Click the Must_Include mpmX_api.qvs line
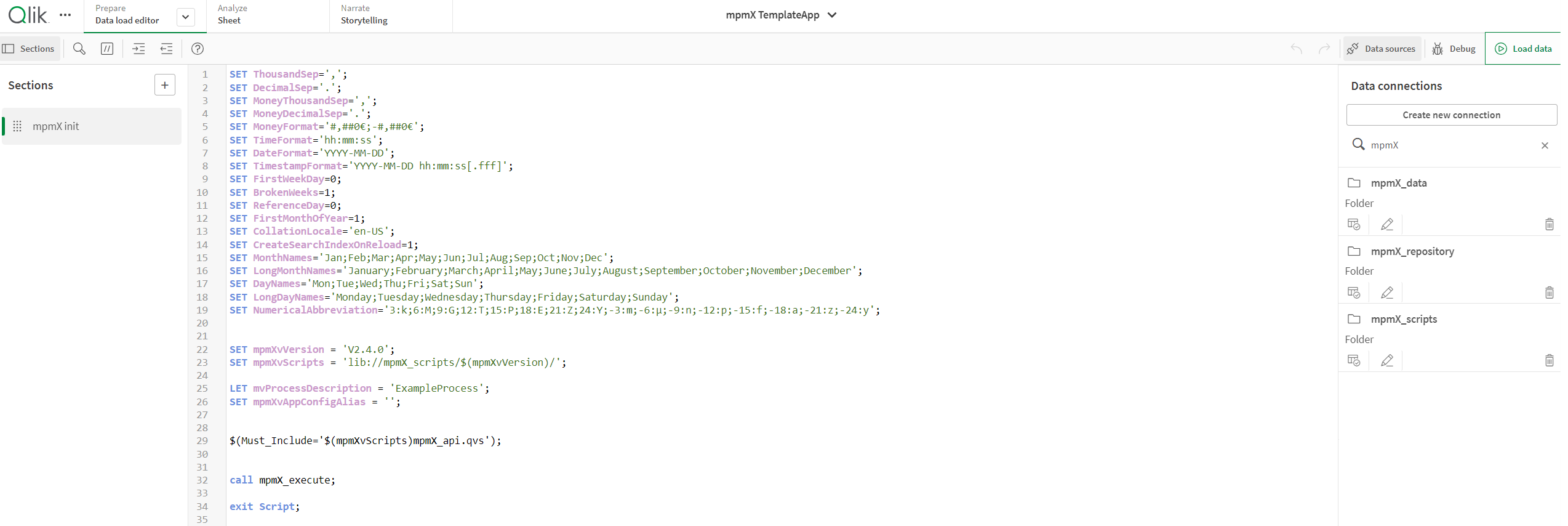The height and width of the screenshot is (526, 1568). pyautogui.click(x=365, y=441)
